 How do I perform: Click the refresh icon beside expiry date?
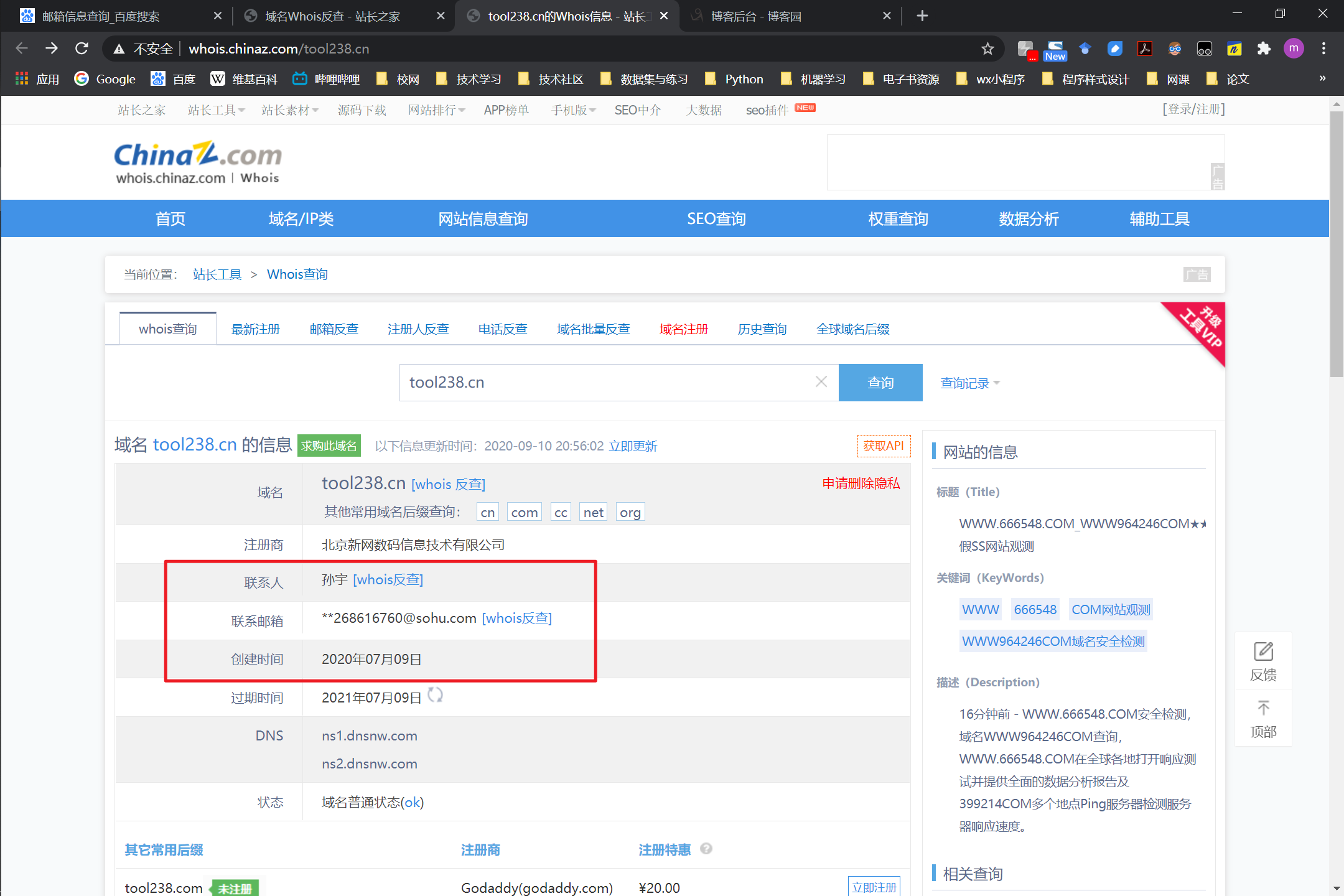click(436, 695)
